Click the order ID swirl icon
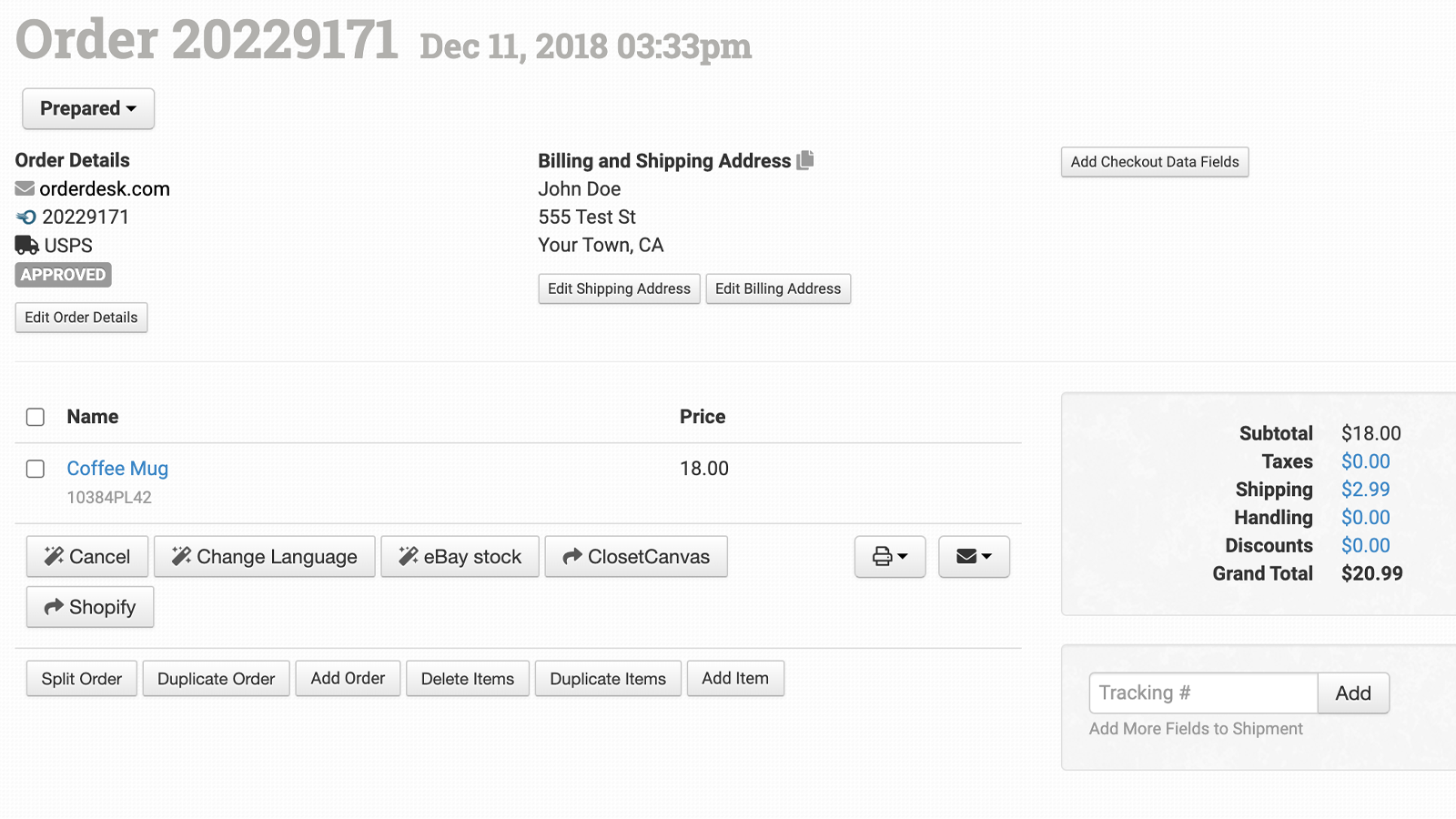Image resolution: width=1456 pixels, height=819 pixels. 26,217
